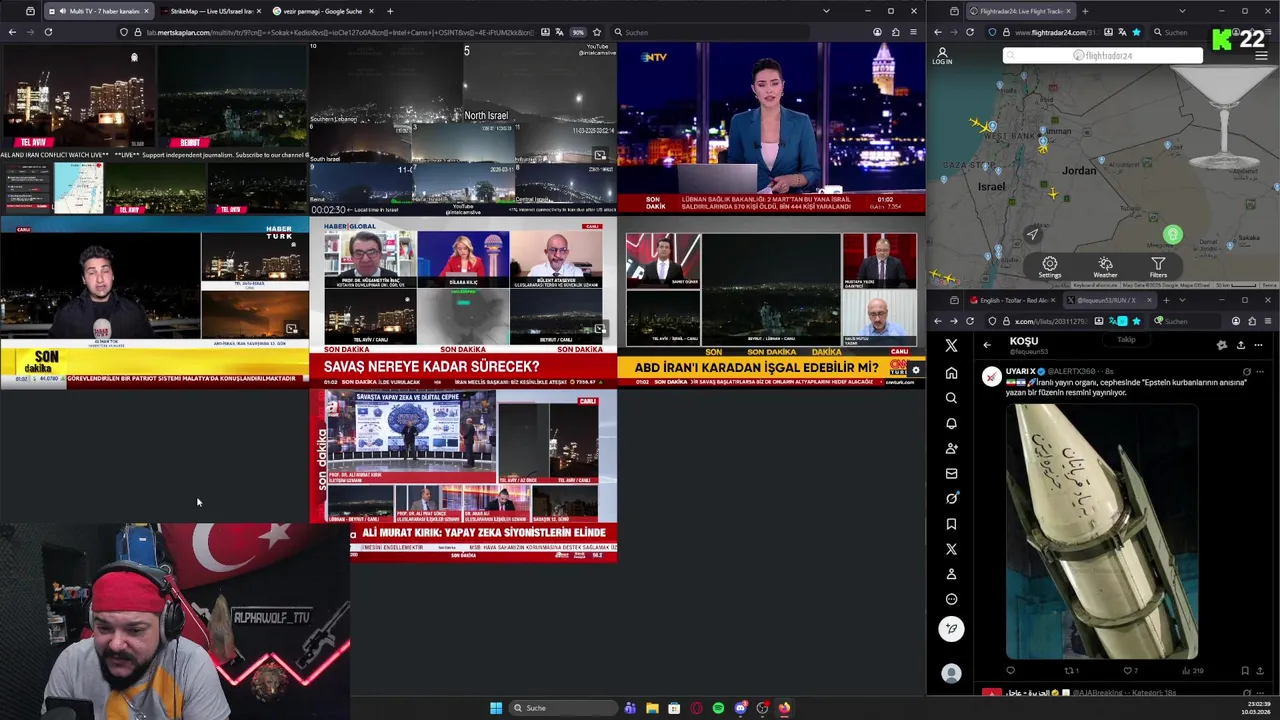Enlarge the missile image in post
Image resolution: width=1280 pixels, height=720 pixels.
coord(1102,531)
